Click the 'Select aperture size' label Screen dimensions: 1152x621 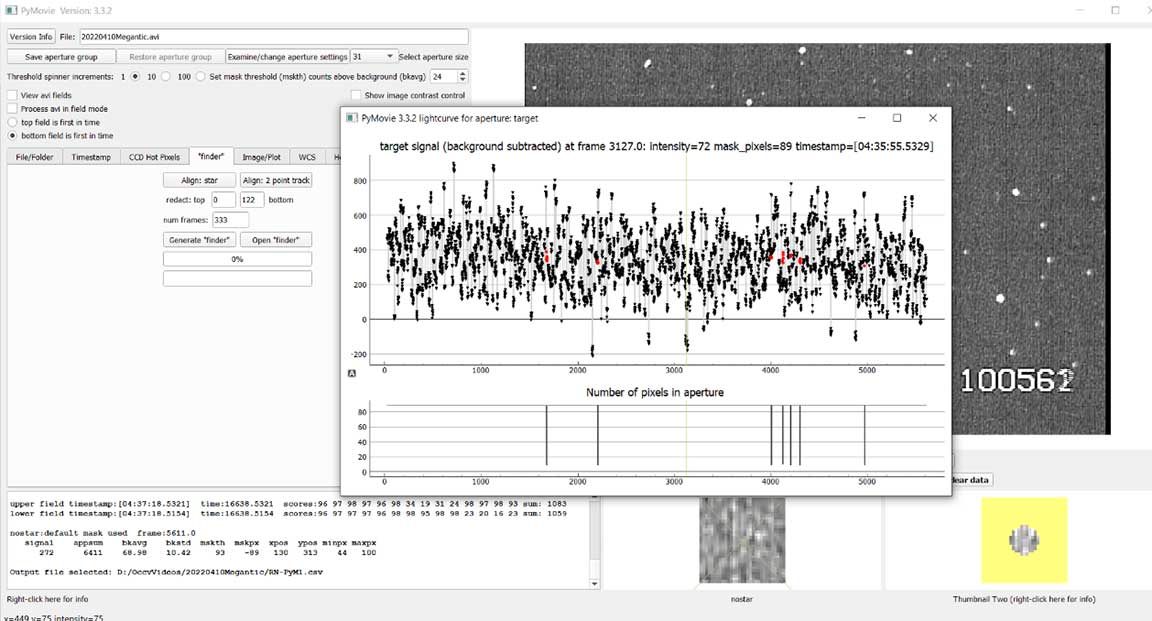coord(433,57)
